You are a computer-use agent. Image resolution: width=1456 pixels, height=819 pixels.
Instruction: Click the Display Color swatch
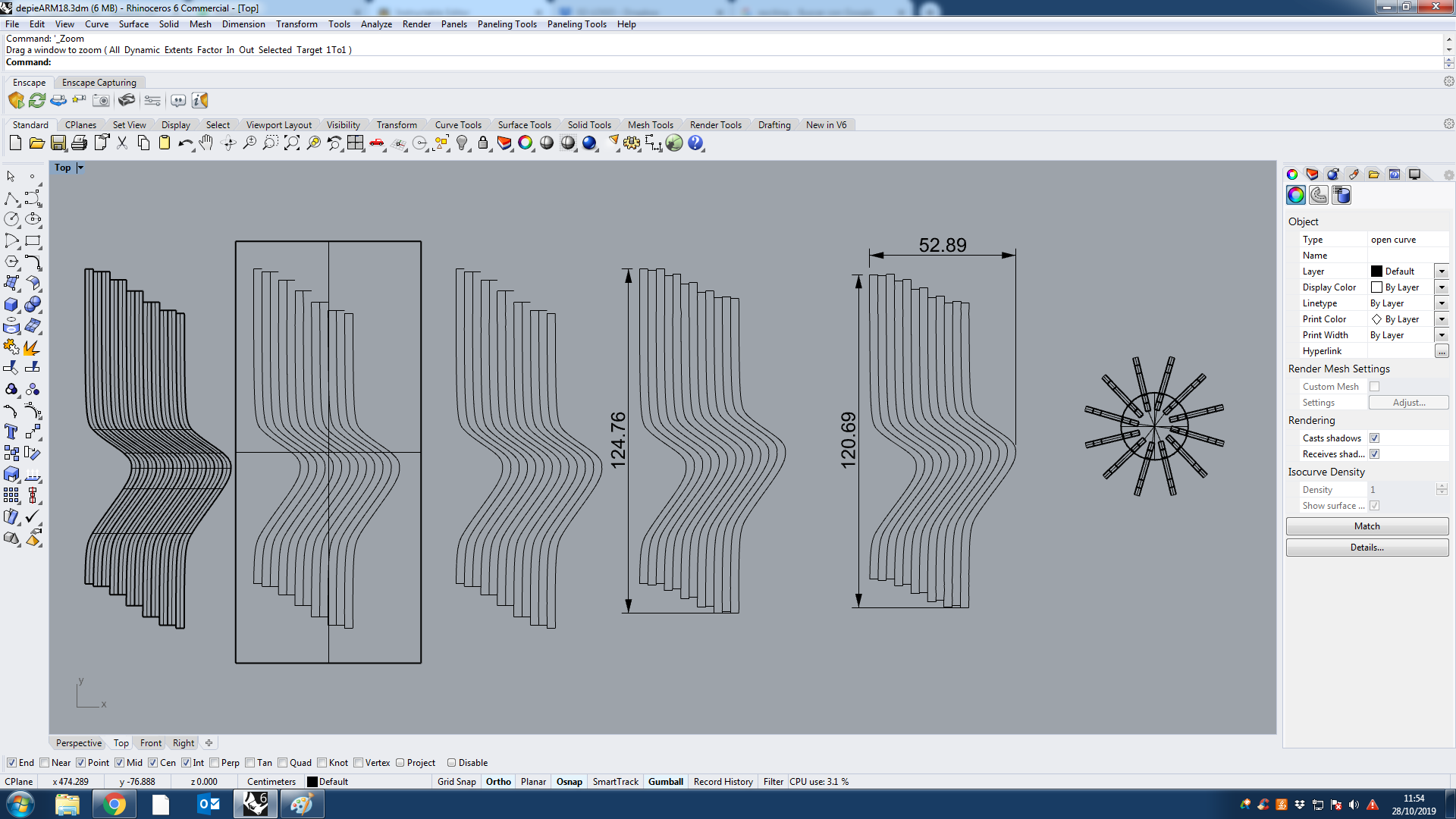tap(1376, 287)
